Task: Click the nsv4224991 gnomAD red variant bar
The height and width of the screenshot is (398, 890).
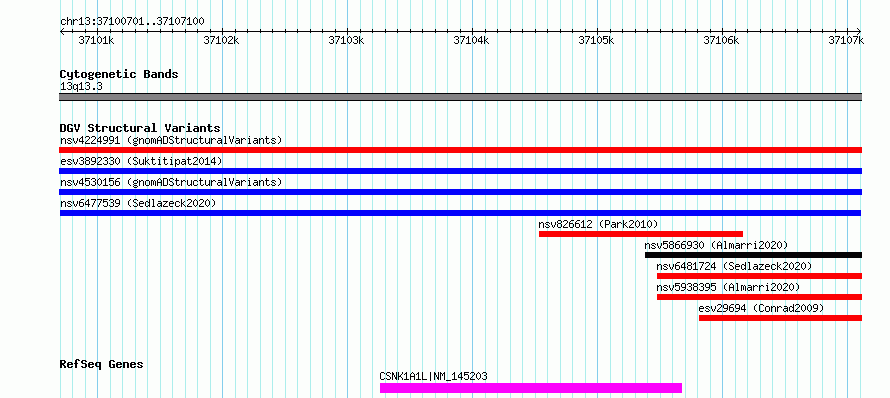Action: tap(460, 150)
